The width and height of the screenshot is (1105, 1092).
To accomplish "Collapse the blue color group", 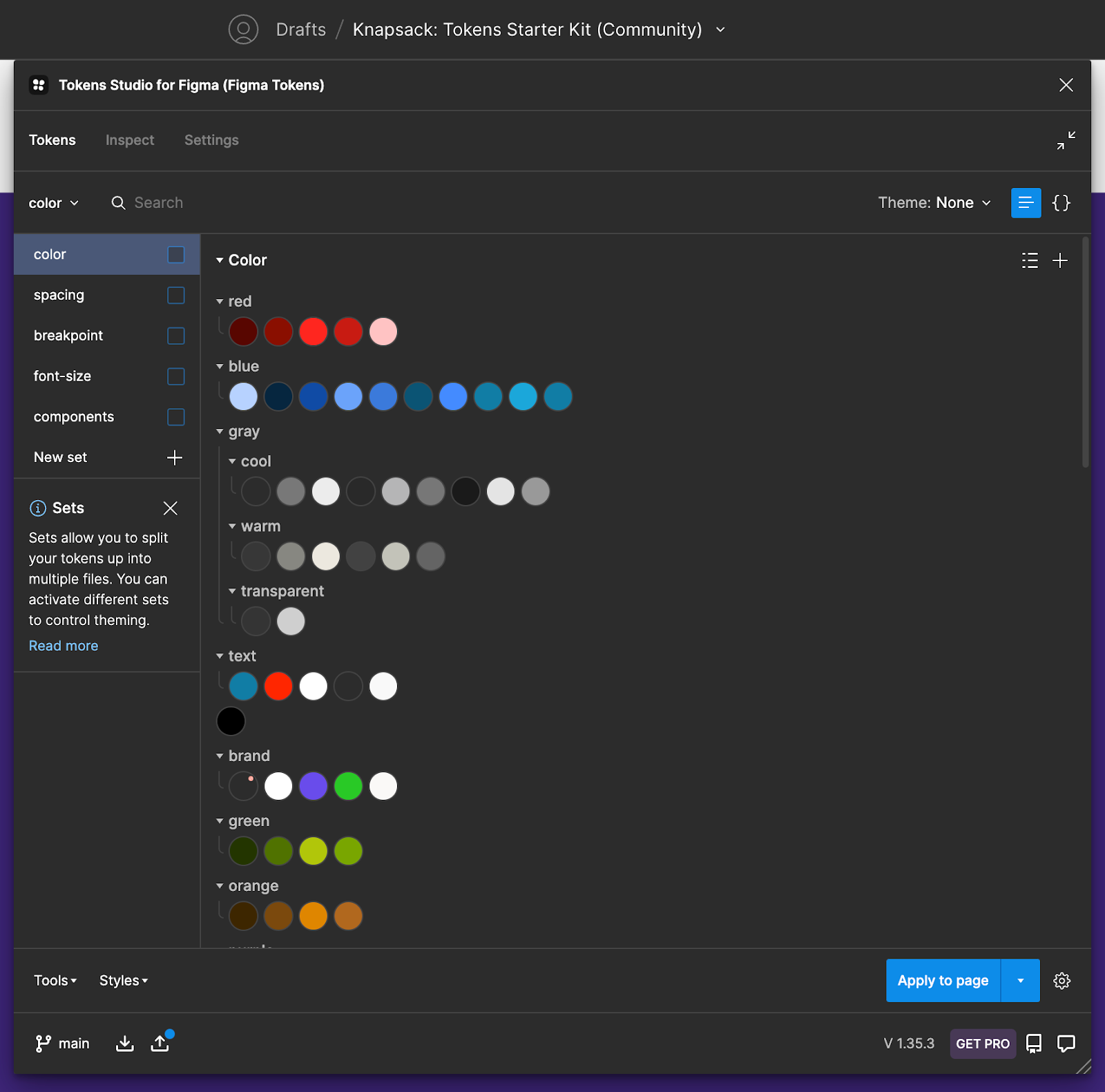I will tap(220, 367).
